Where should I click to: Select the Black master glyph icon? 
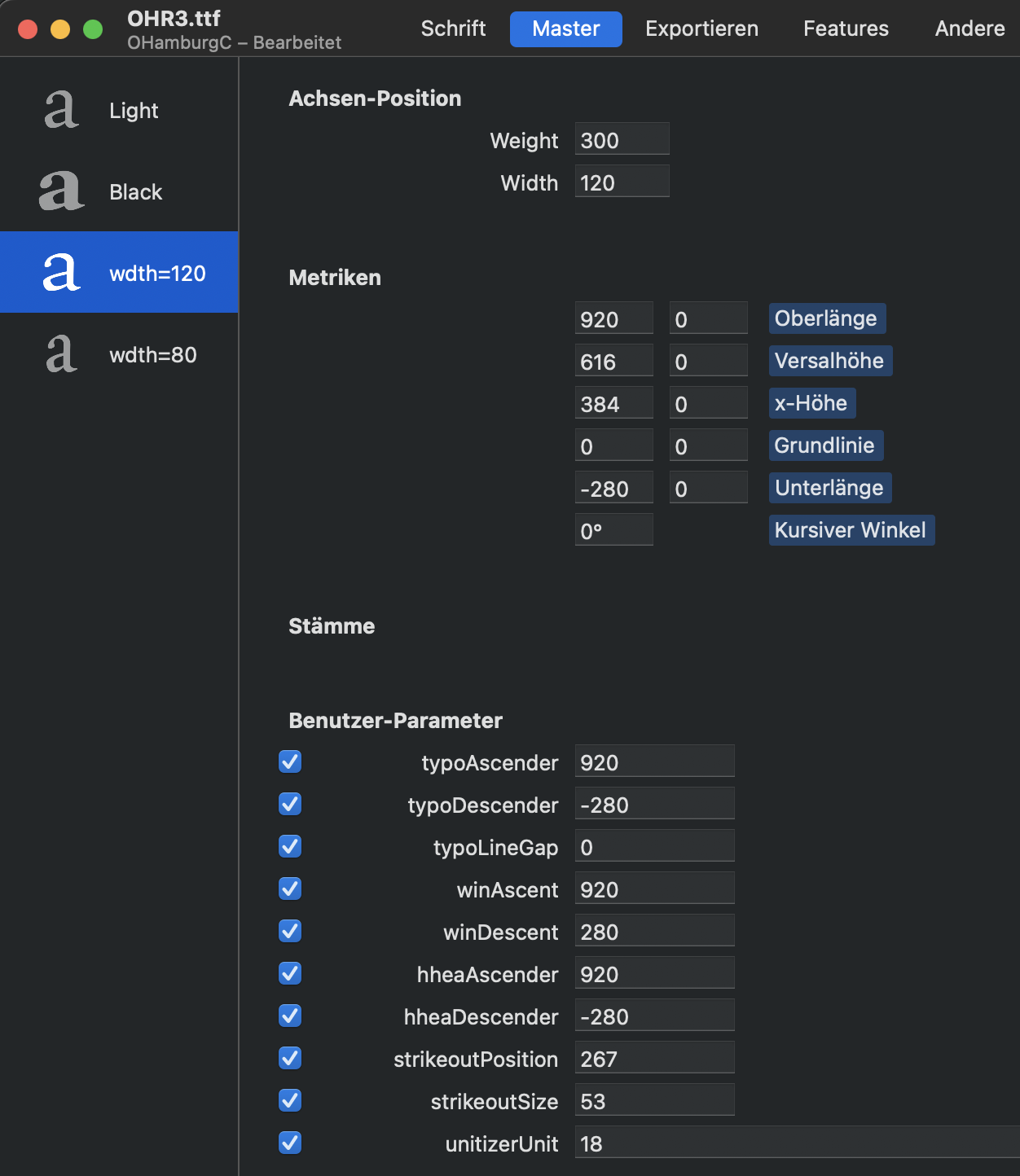click(x=62, y=191)
